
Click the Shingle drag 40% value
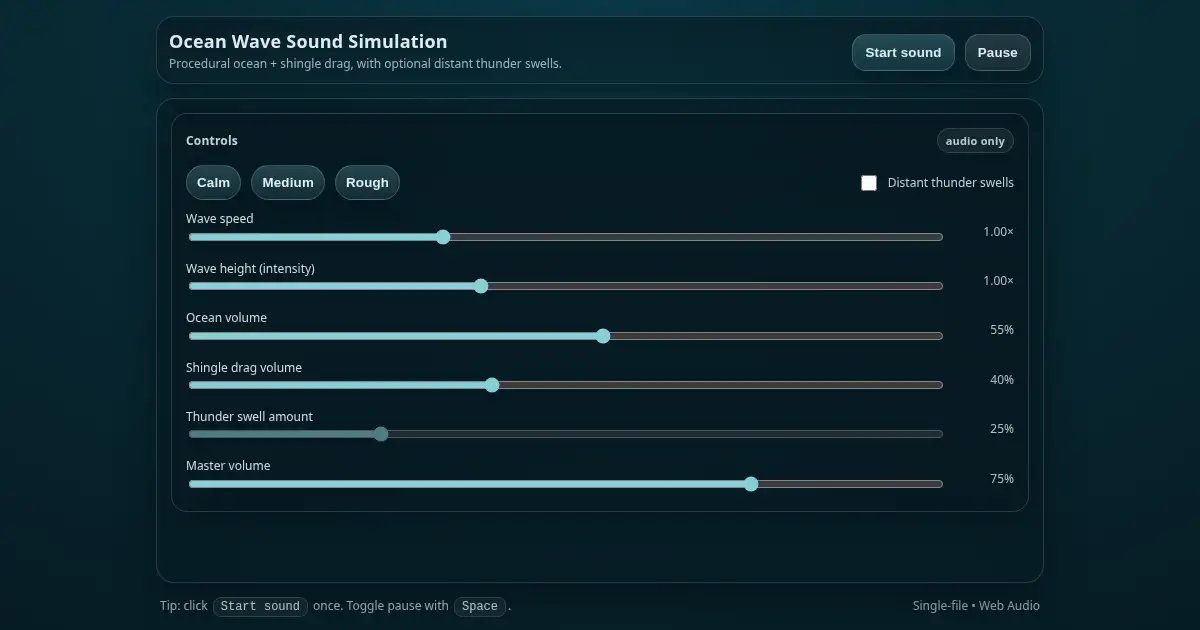pos(1002,380)
